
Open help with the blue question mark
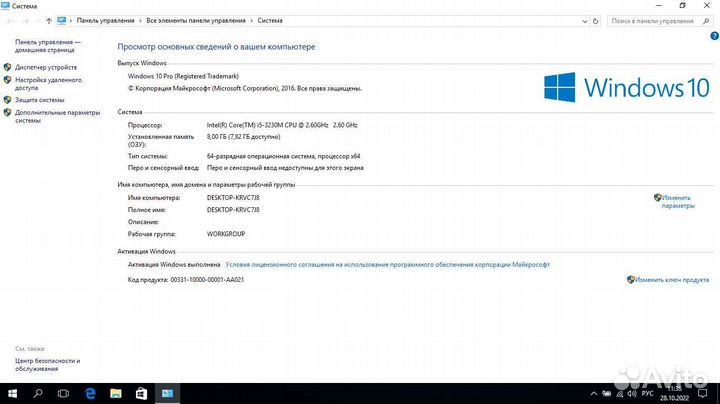[714, 36]
